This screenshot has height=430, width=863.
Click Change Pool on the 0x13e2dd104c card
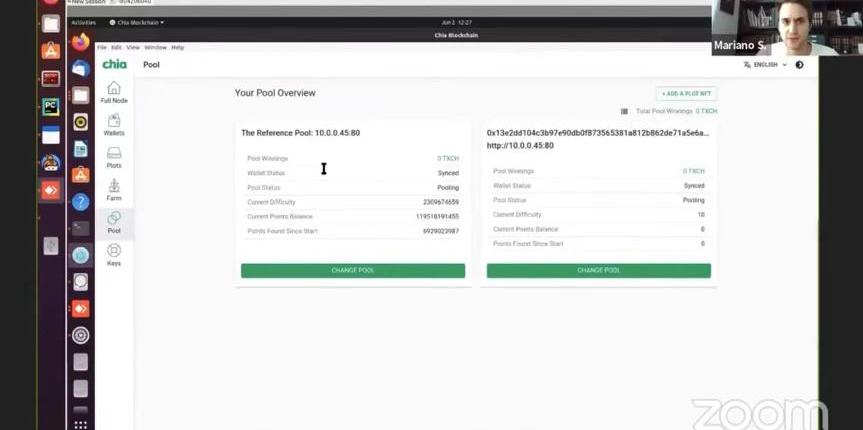tap(599, 271)
